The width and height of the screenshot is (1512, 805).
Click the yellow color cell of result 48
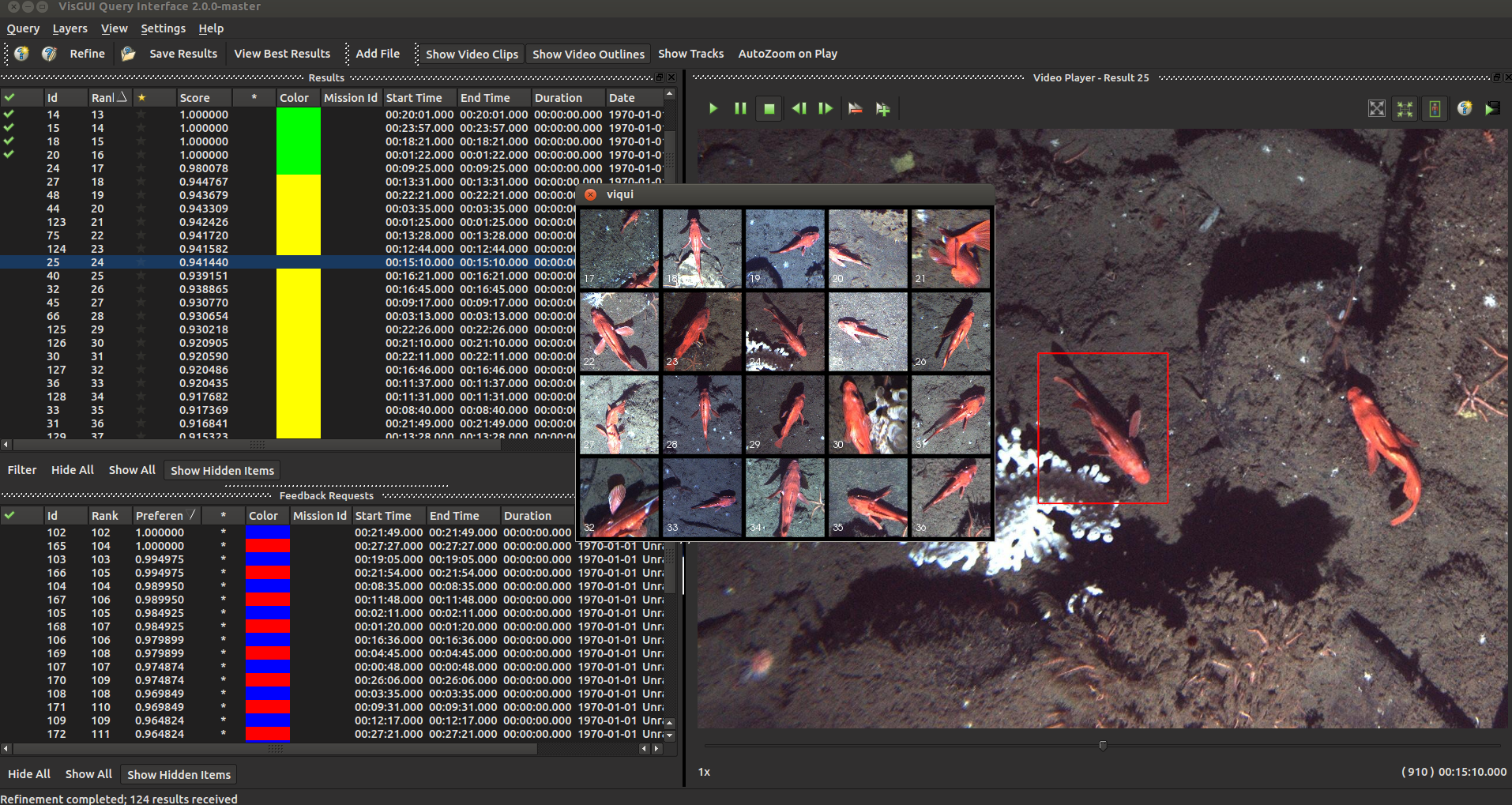click(x=299, y=195)
